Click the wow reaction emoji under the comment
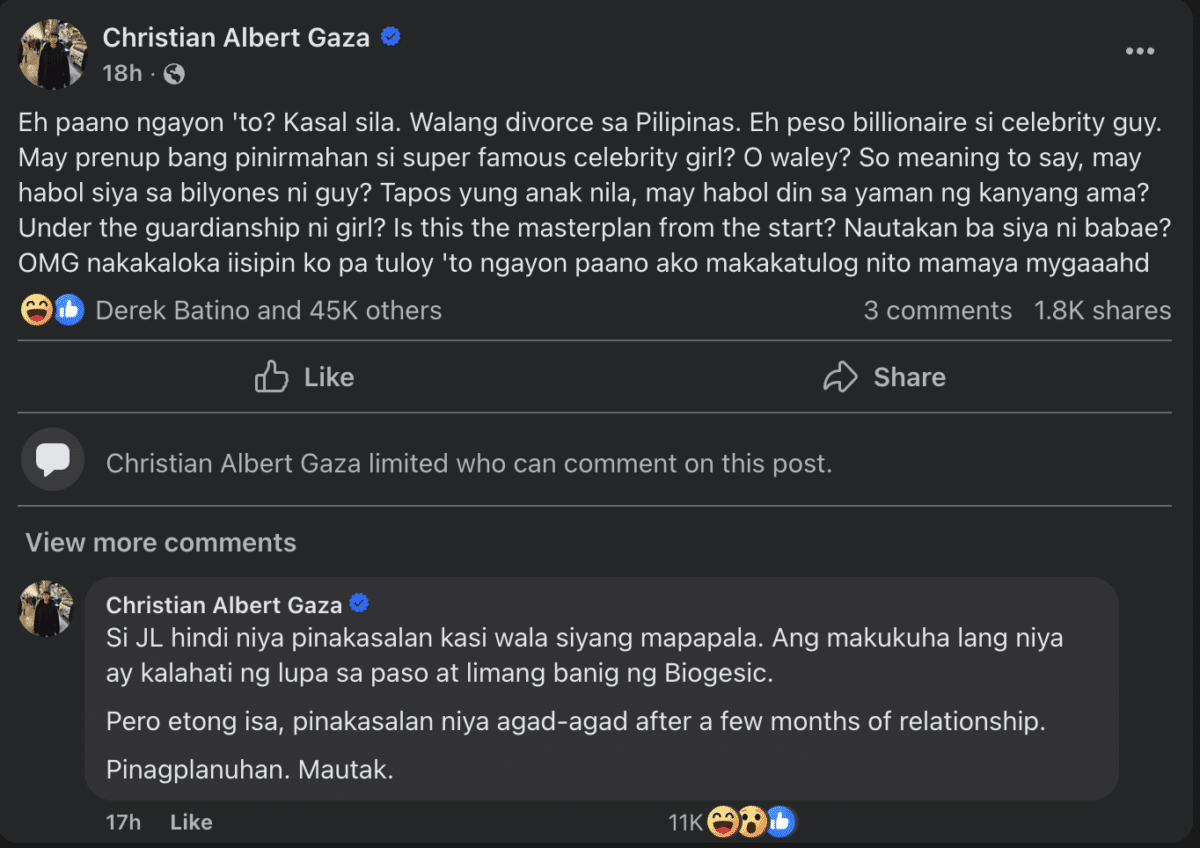 pos(751,822)
